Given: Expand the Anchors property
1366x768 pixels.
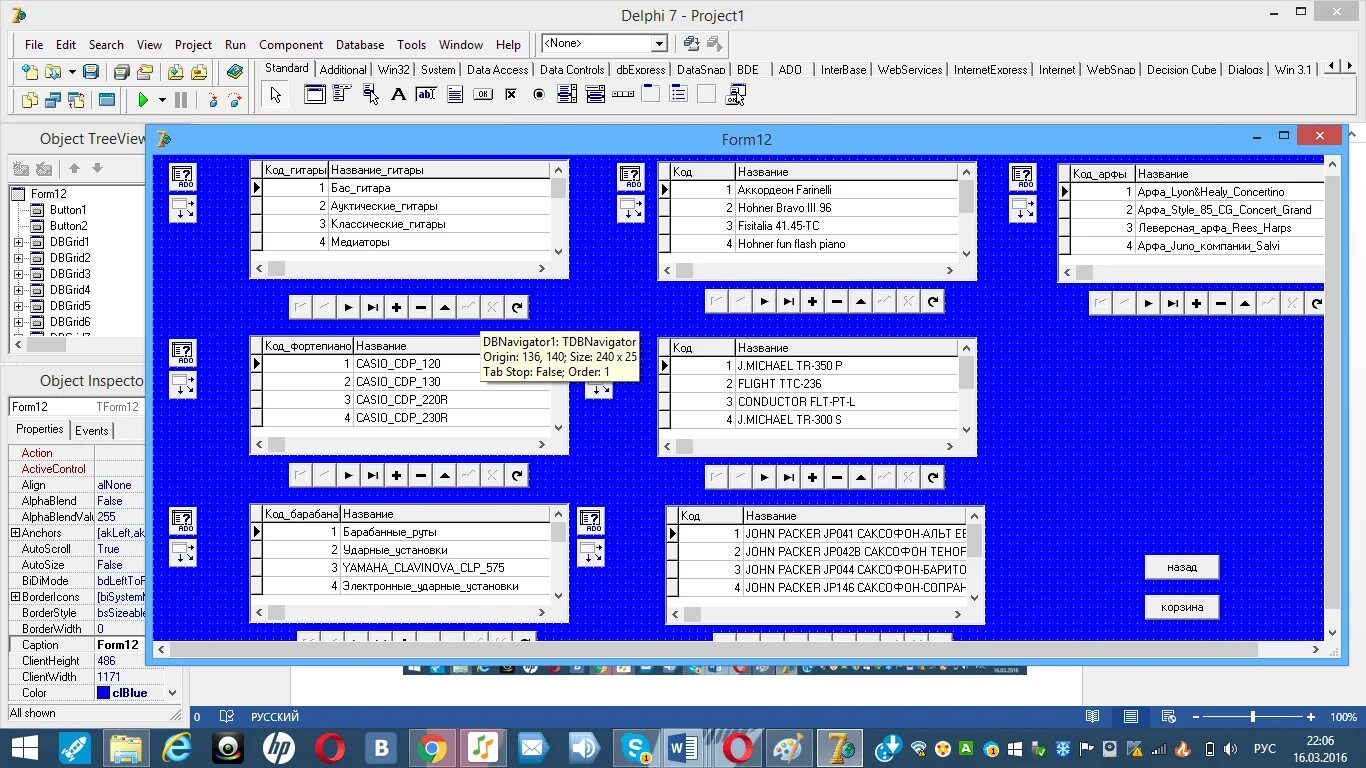Looking at the screenshot, I should pos(15,533).
